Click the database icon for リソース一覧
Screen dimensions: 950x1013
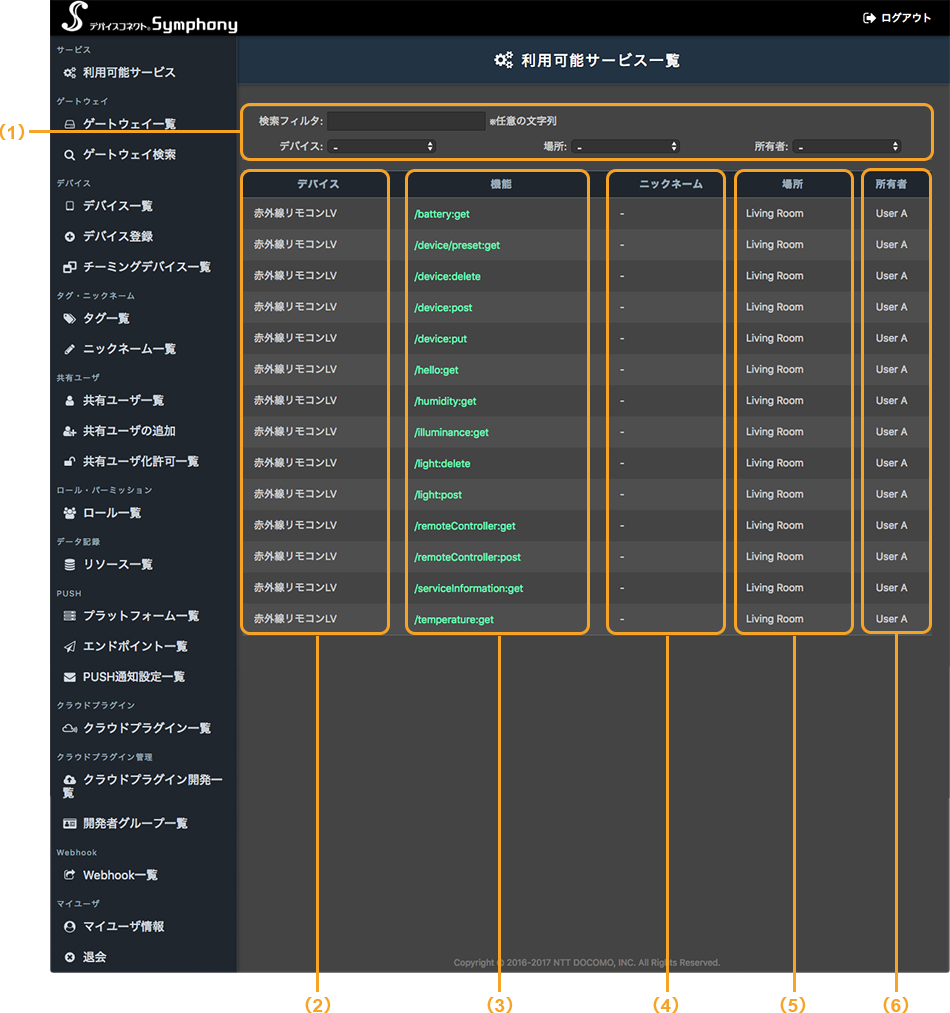69,565
